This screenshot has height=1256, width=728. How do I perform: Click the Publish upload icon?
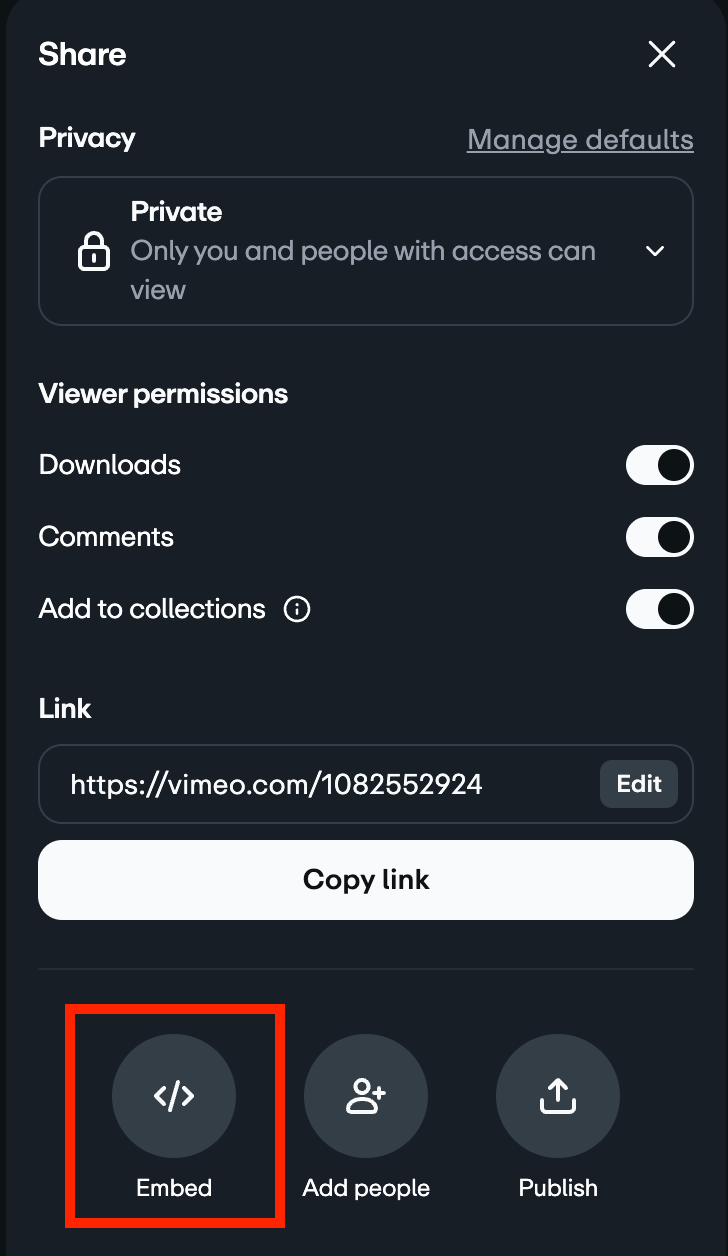point(558,1096)
